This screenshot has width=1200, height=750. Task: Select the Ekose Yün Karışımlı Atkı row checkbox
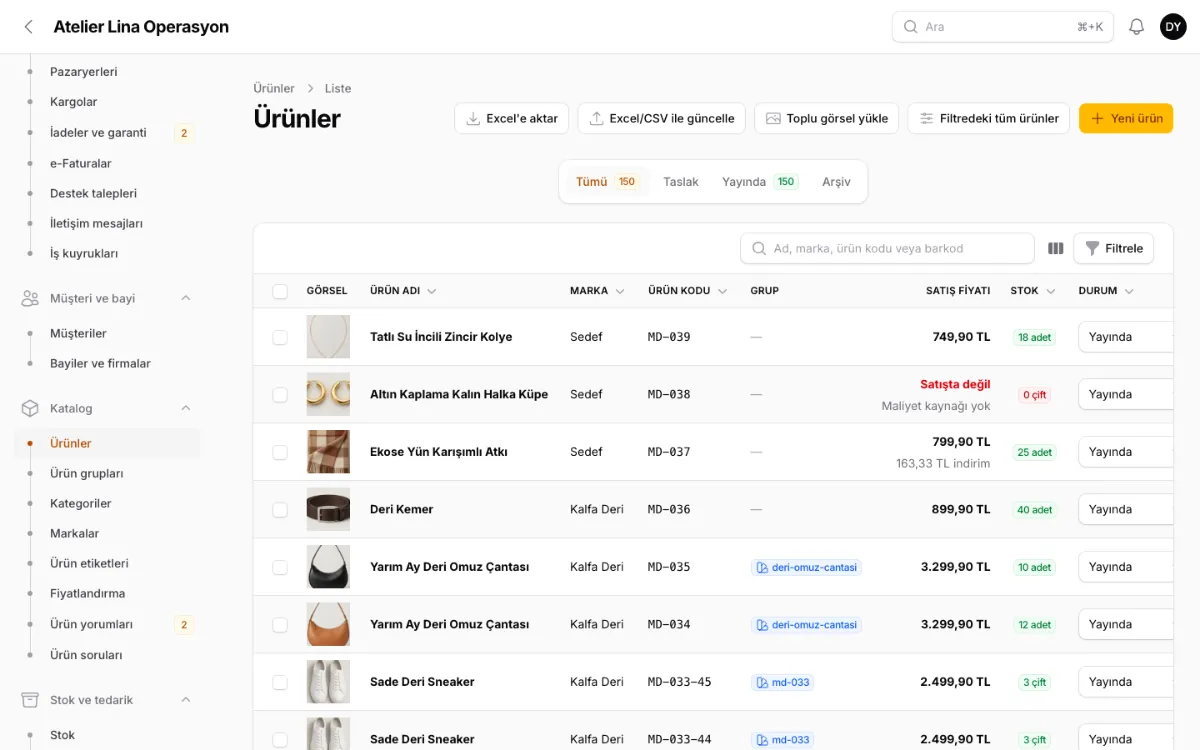pos(280,452)
